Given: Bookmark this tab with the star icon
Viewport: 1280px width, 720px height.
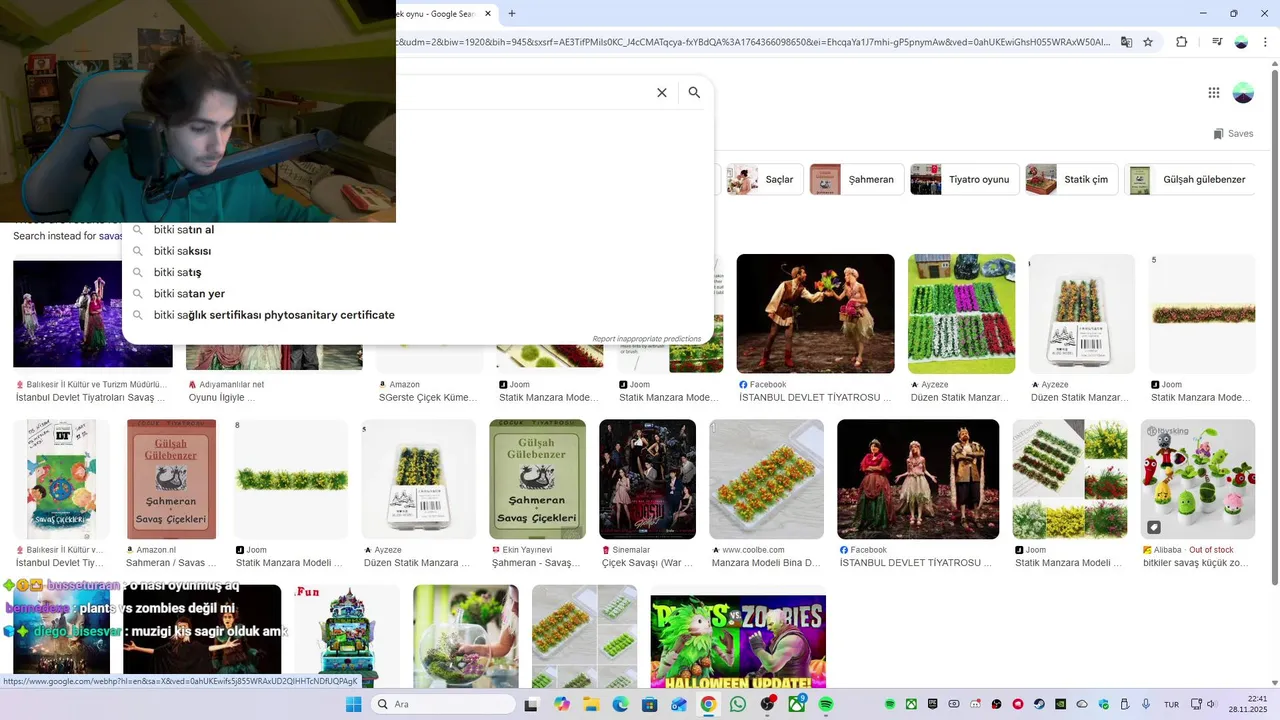Looking at the screenshot, I should pyautogui.click(x=1148, y=42).
